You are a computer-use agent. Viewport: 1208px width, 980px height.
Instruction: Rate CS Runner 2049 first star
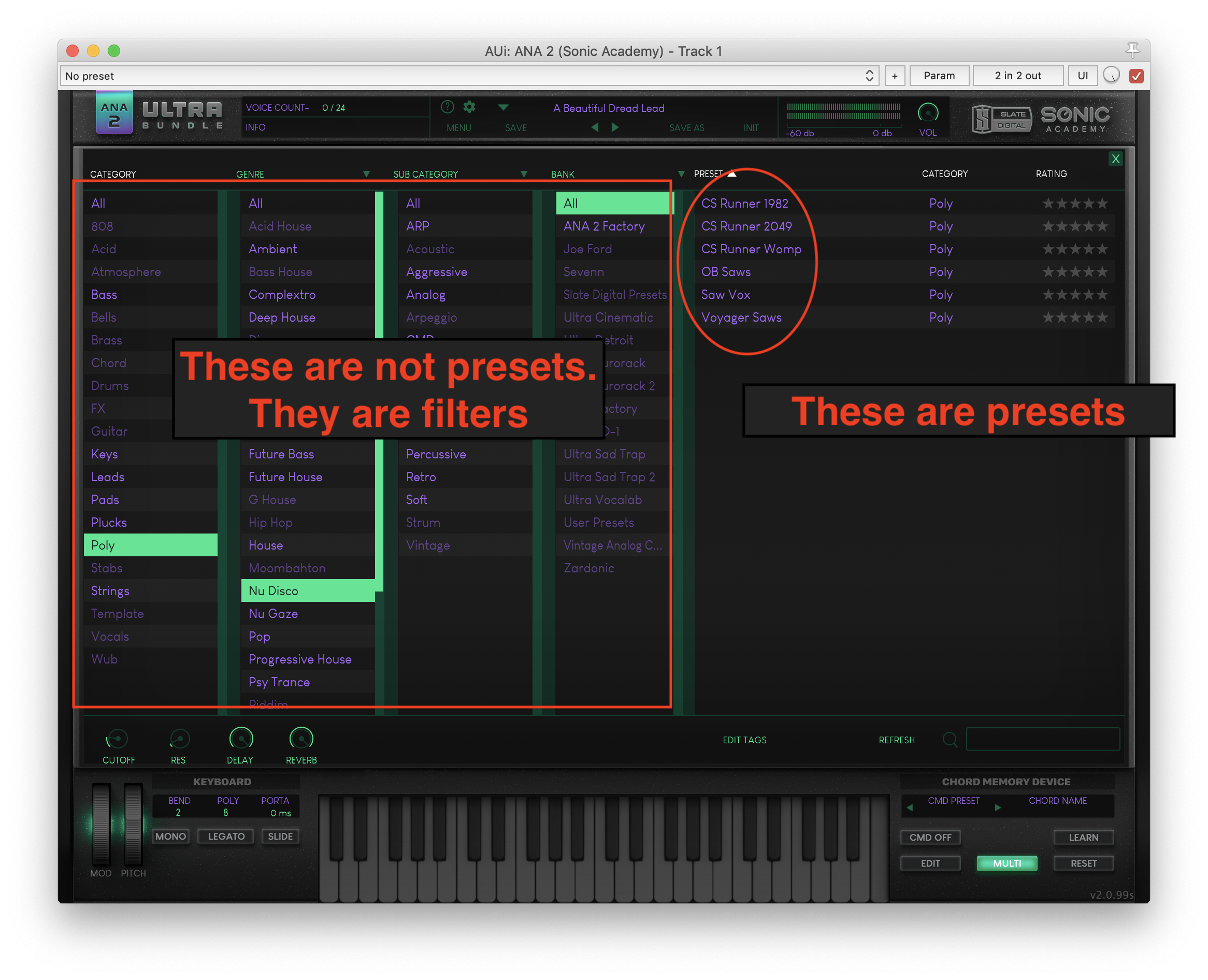(1048, 226)
